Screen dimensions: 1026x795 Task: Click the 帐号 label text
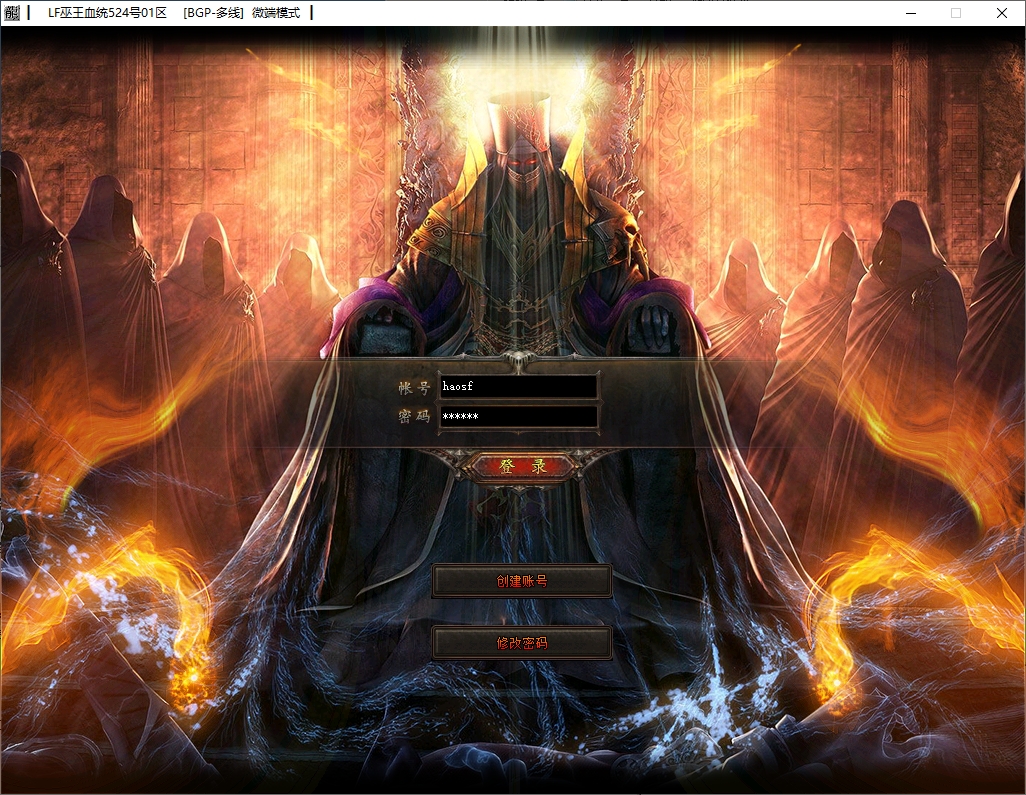412,388
